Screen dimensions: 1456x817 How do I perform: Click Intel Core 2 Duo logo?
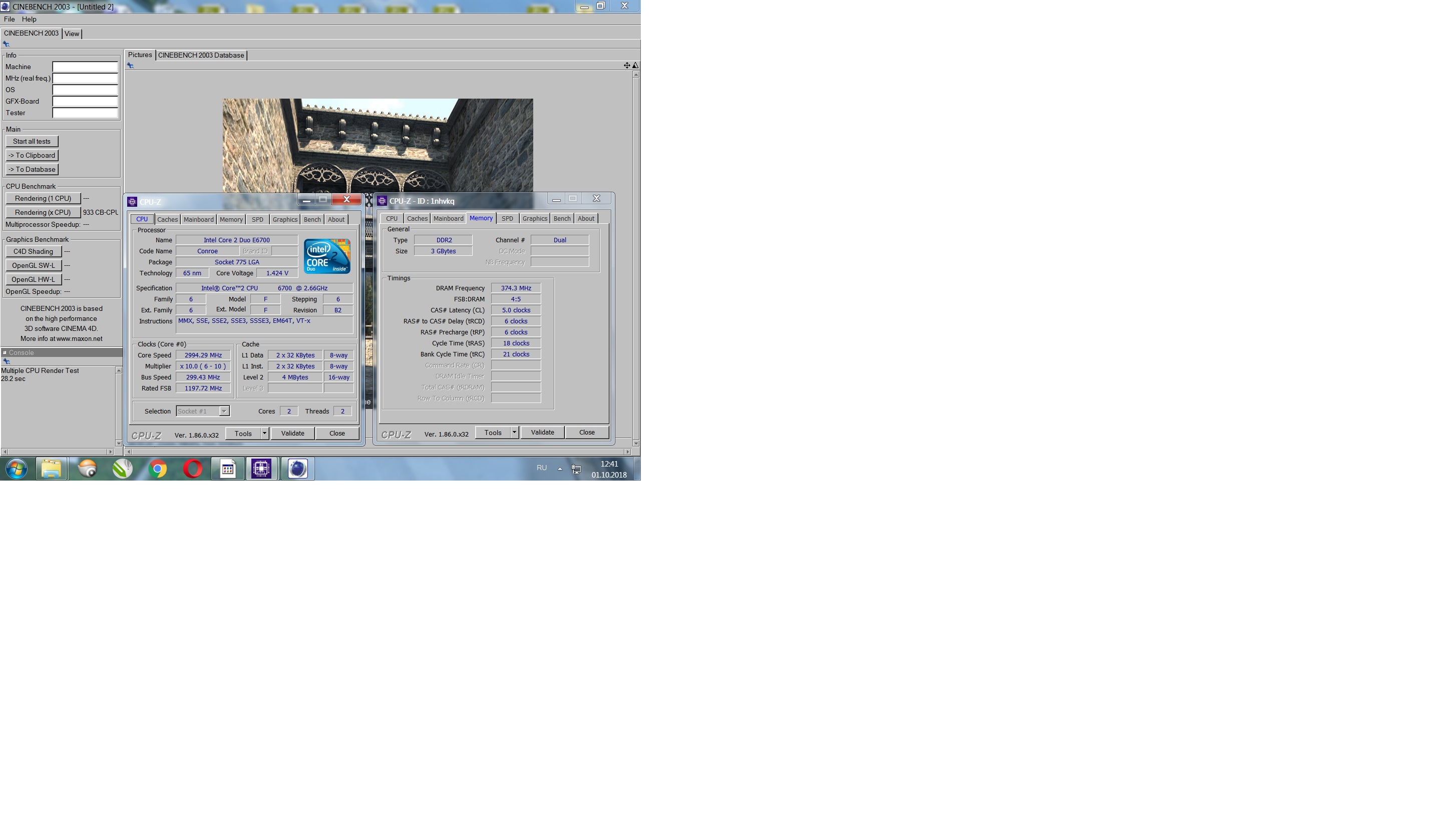(327, 256)
